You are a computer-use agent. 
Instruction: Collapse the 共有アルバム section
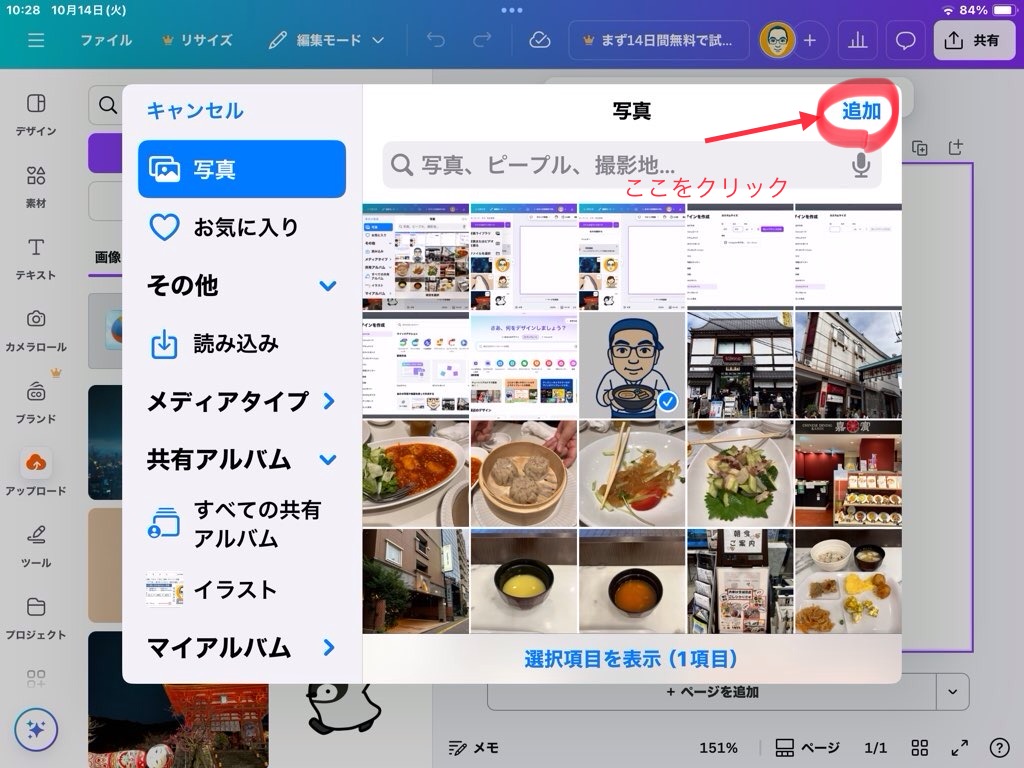[327, 460]
